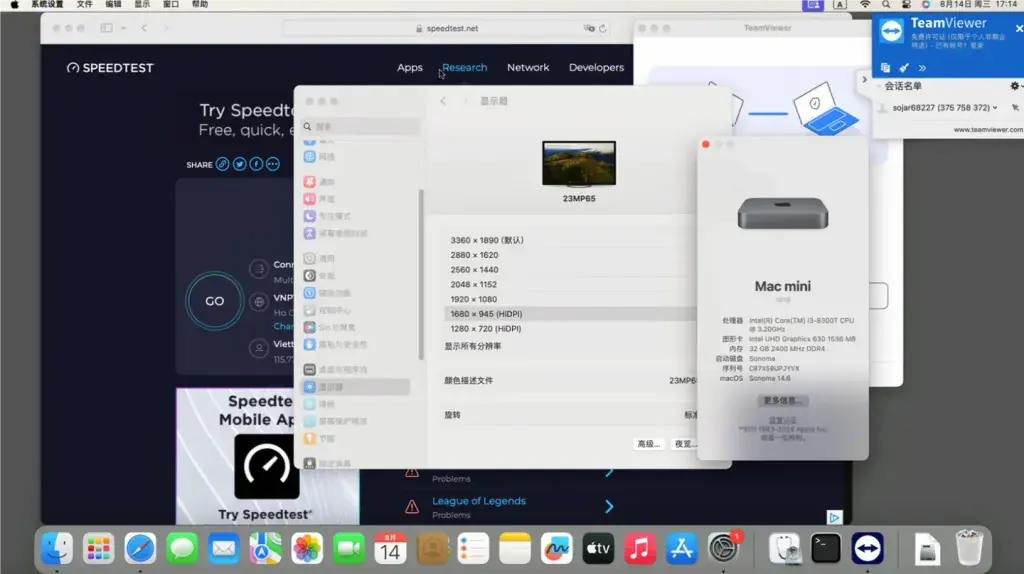This screenshot has height=574, width=1024.
Task: Open the Music app in Dock
Action: click(639, 548)
